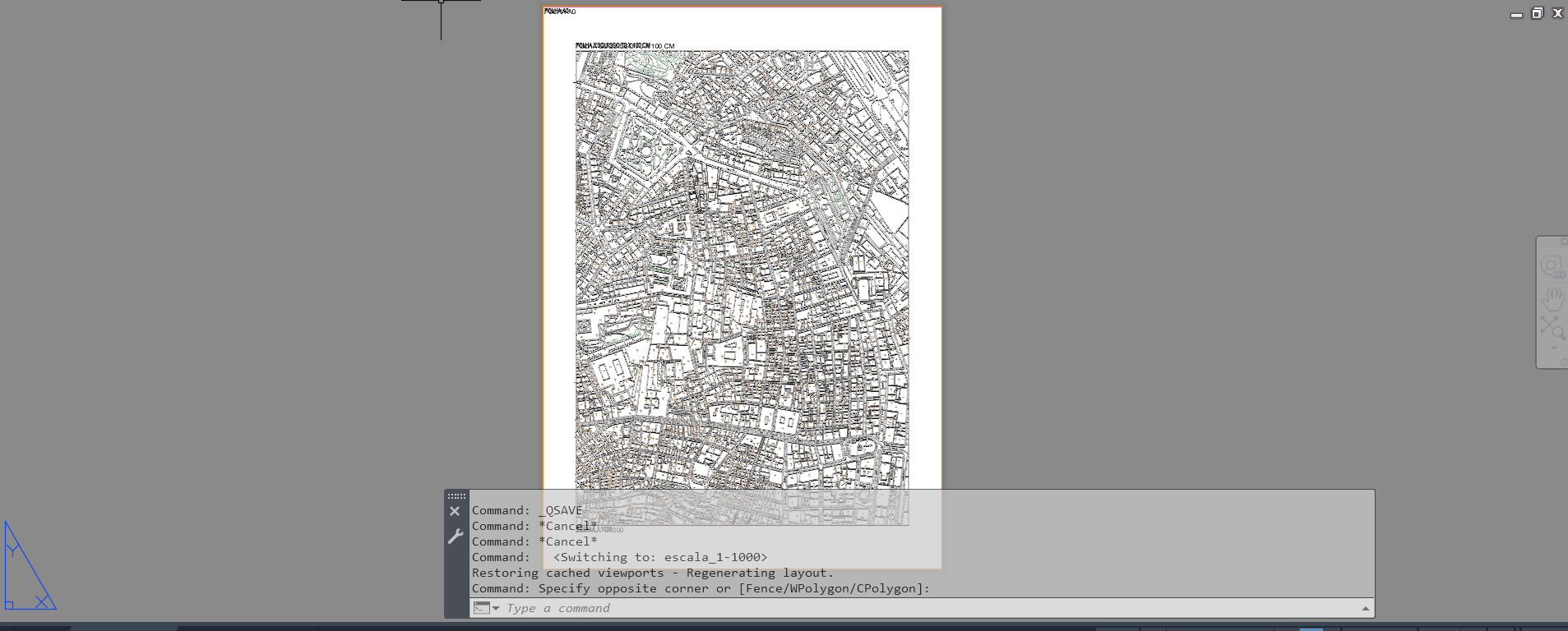Open zoom options dropdown arrow on navigation bar

pyautogui.click(x=1553, y=348)
